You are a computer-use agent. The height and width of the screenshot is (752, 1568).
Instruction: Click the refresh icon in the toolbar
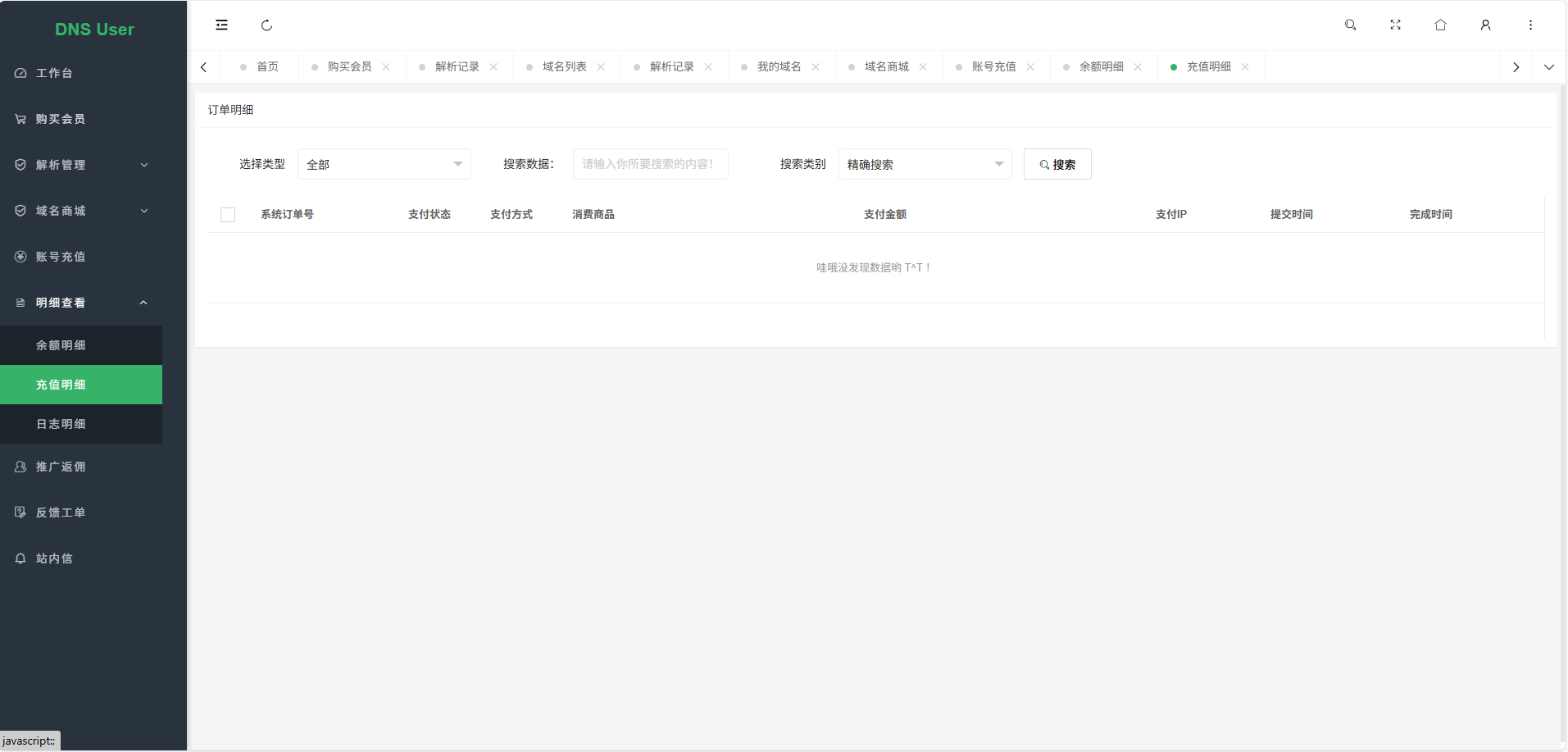click(266, 25)
